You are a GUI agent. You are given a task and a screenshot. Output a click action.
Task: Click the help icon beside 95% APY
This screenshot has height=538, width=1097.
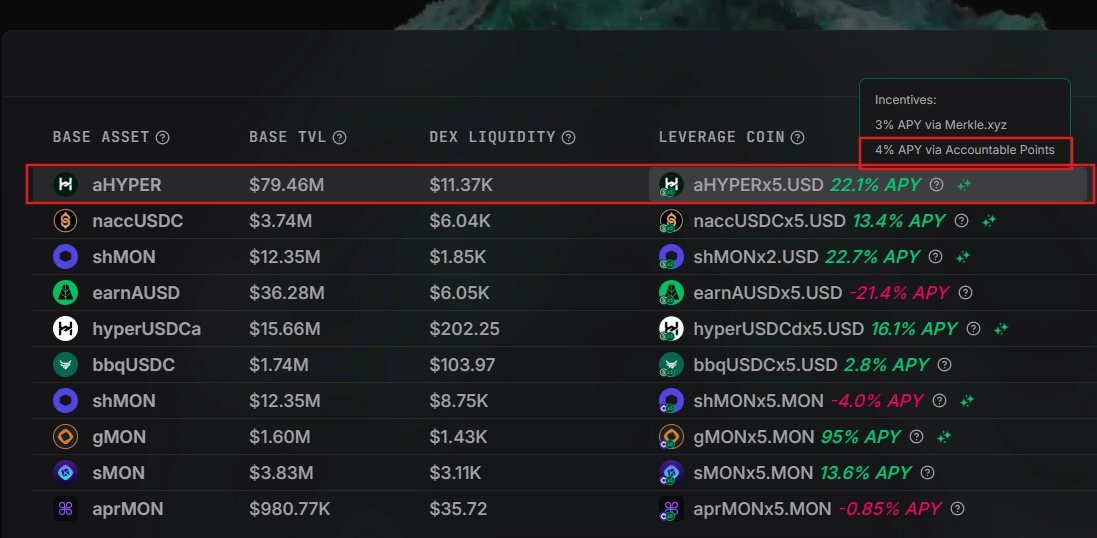tap(916, 437)
